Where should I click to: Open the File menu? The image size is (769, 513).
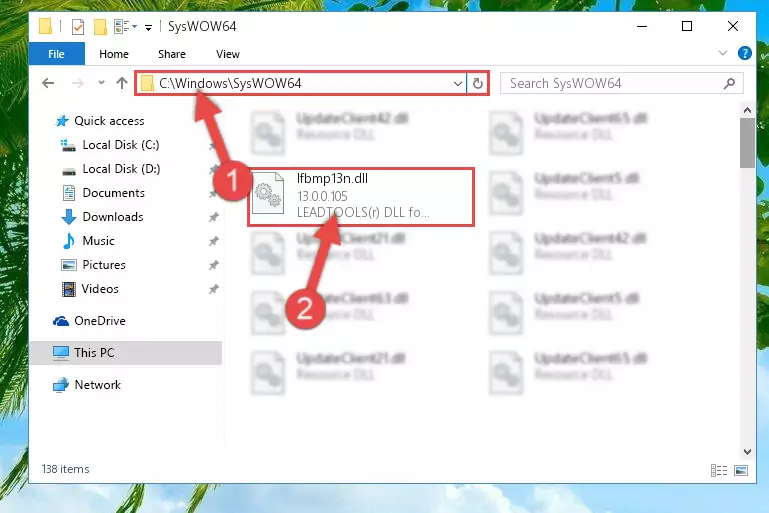click(x=56, y=54)
